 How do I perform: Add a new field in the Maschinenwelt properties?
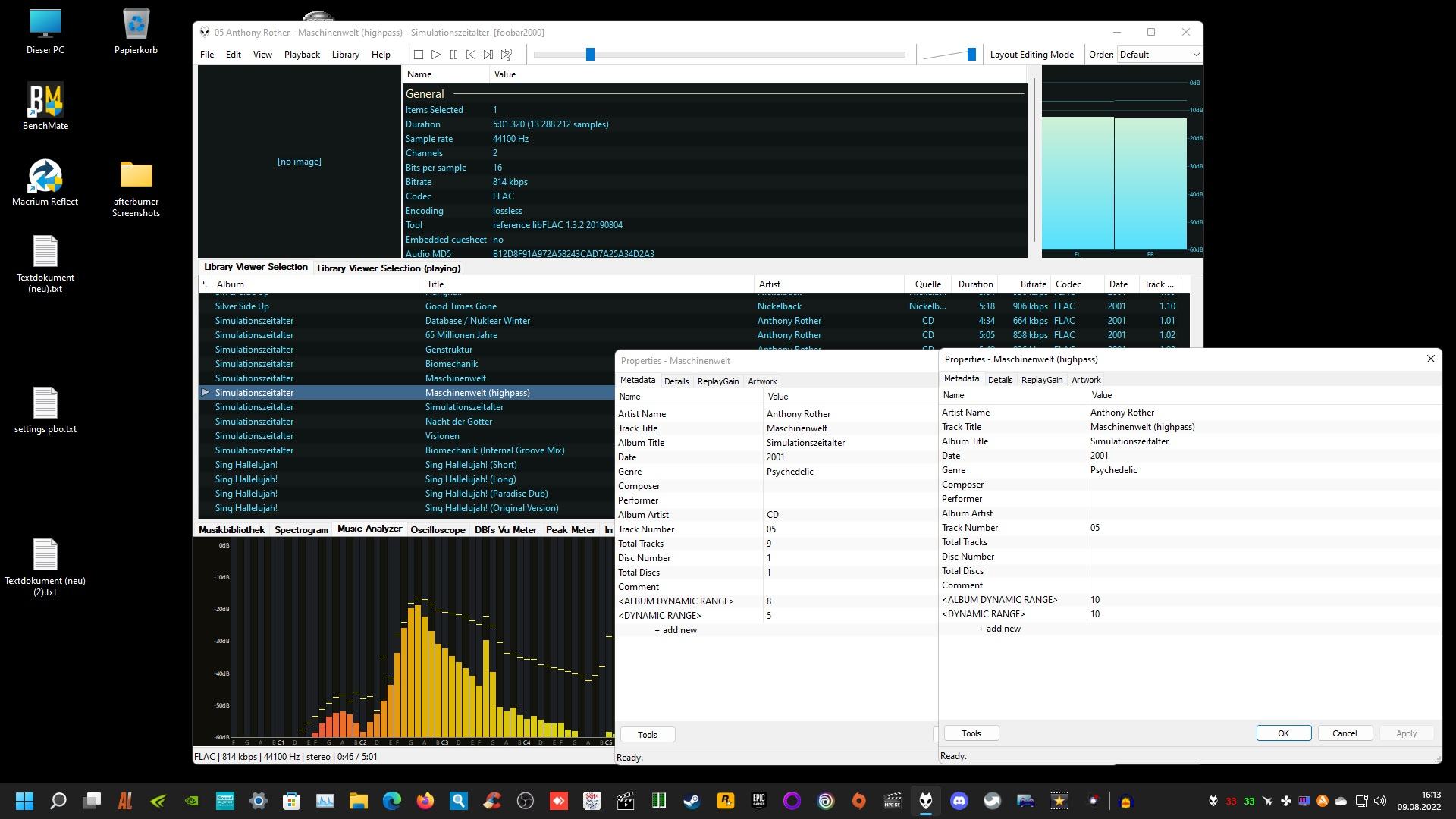point(676,630)
